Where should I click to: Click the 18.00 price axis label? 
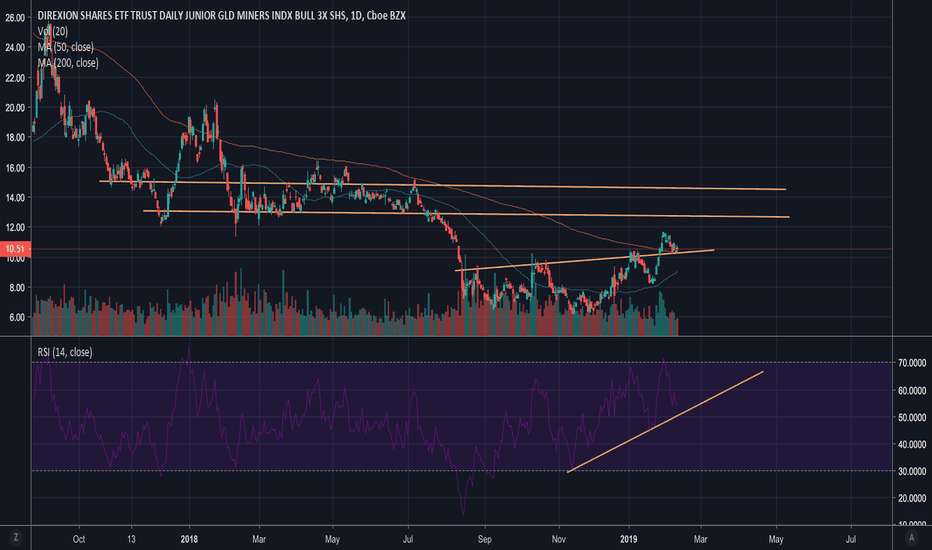point(15,137)
